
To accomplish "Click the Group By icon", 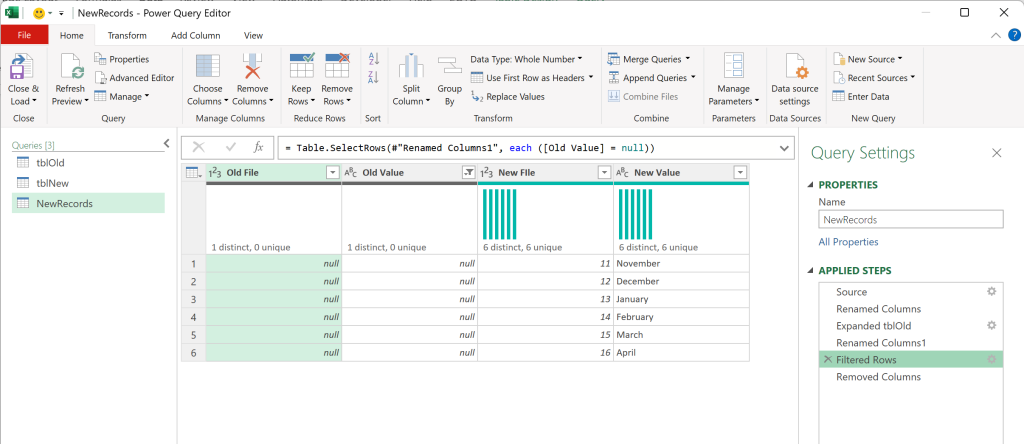I will (x=449, y=67).
